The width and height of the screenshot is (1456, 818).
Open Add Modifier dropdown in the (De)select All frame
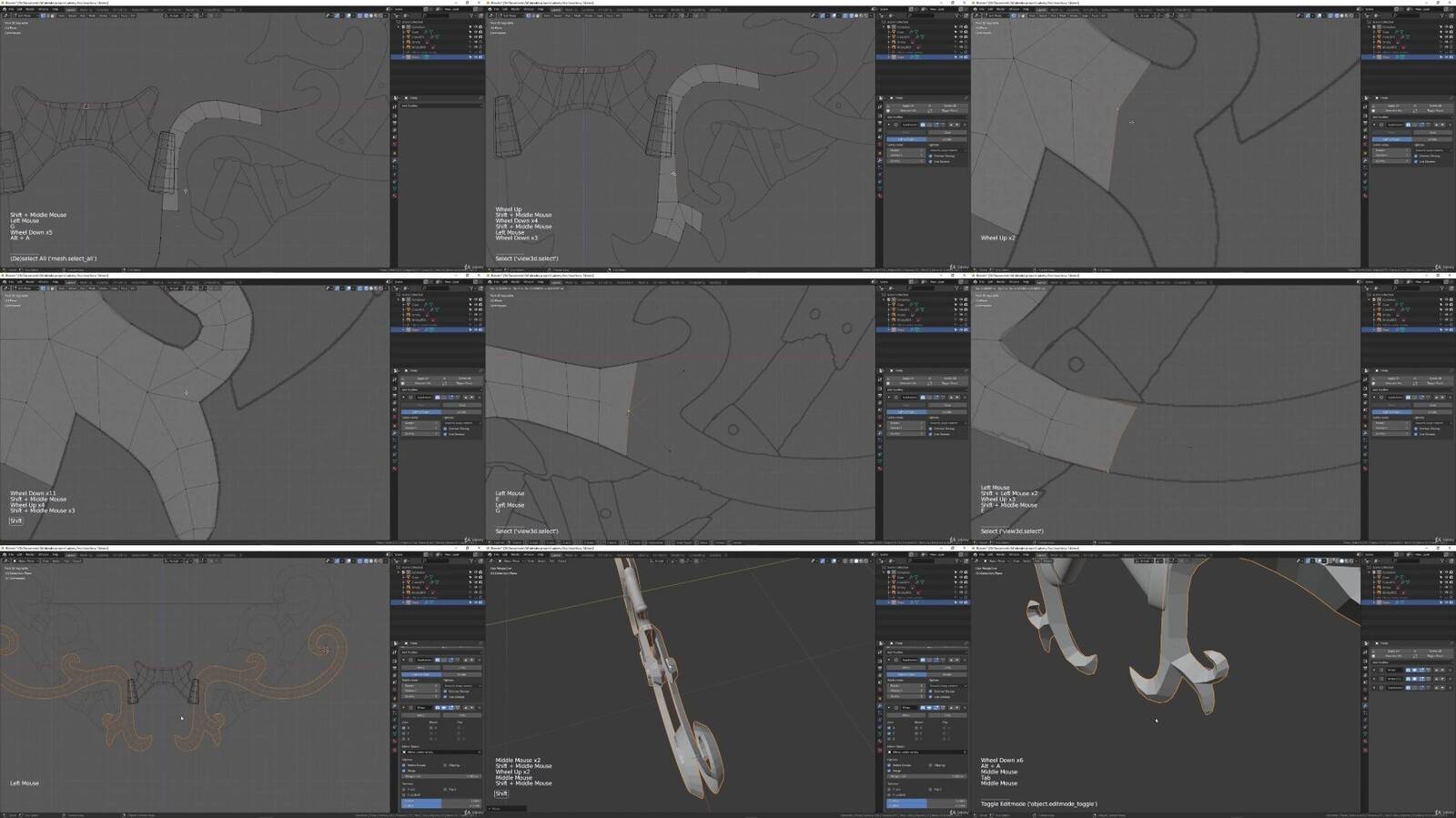click(x=441, y=106)
